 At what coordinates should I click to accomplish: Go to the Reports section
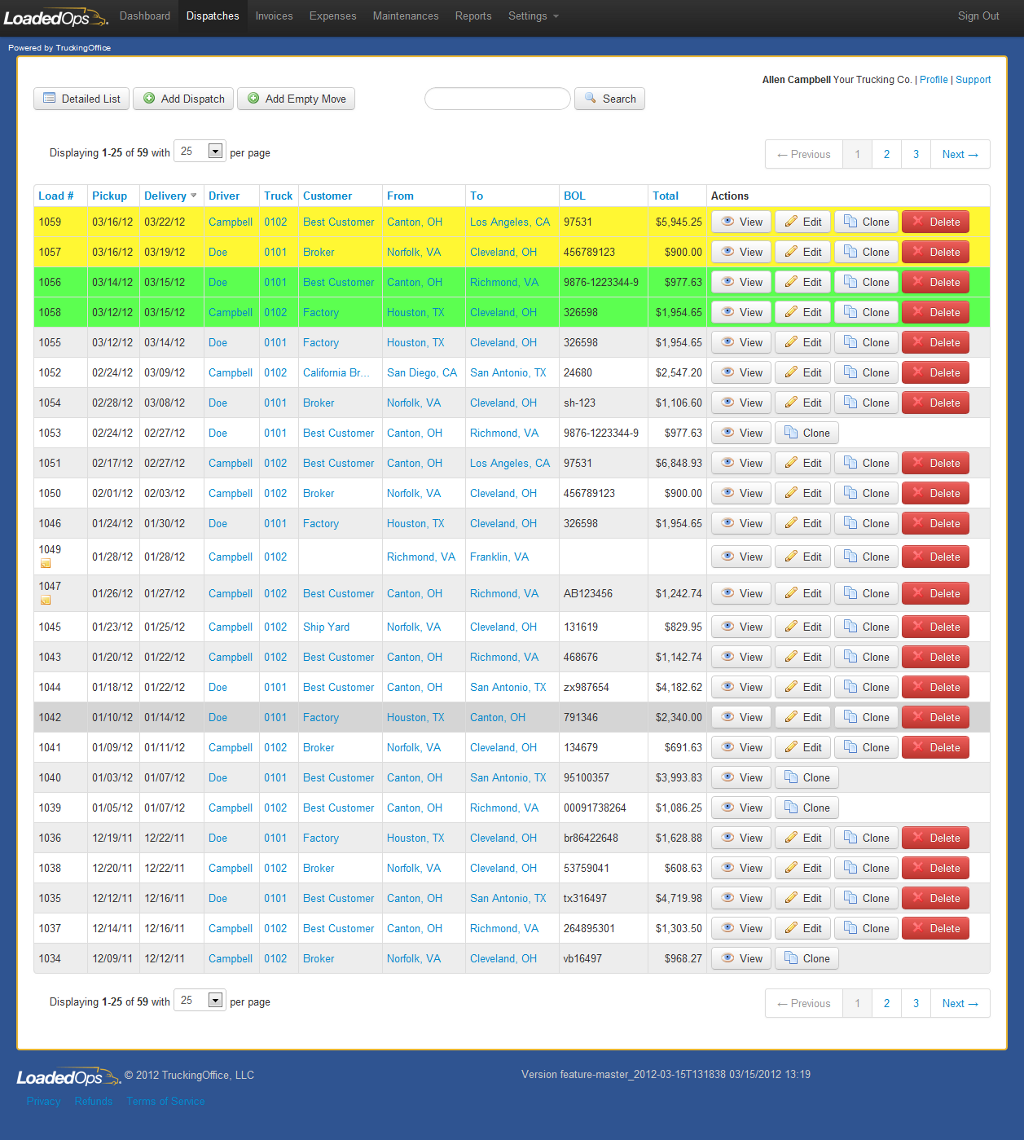pyautogui.click(x=473, y=16)
